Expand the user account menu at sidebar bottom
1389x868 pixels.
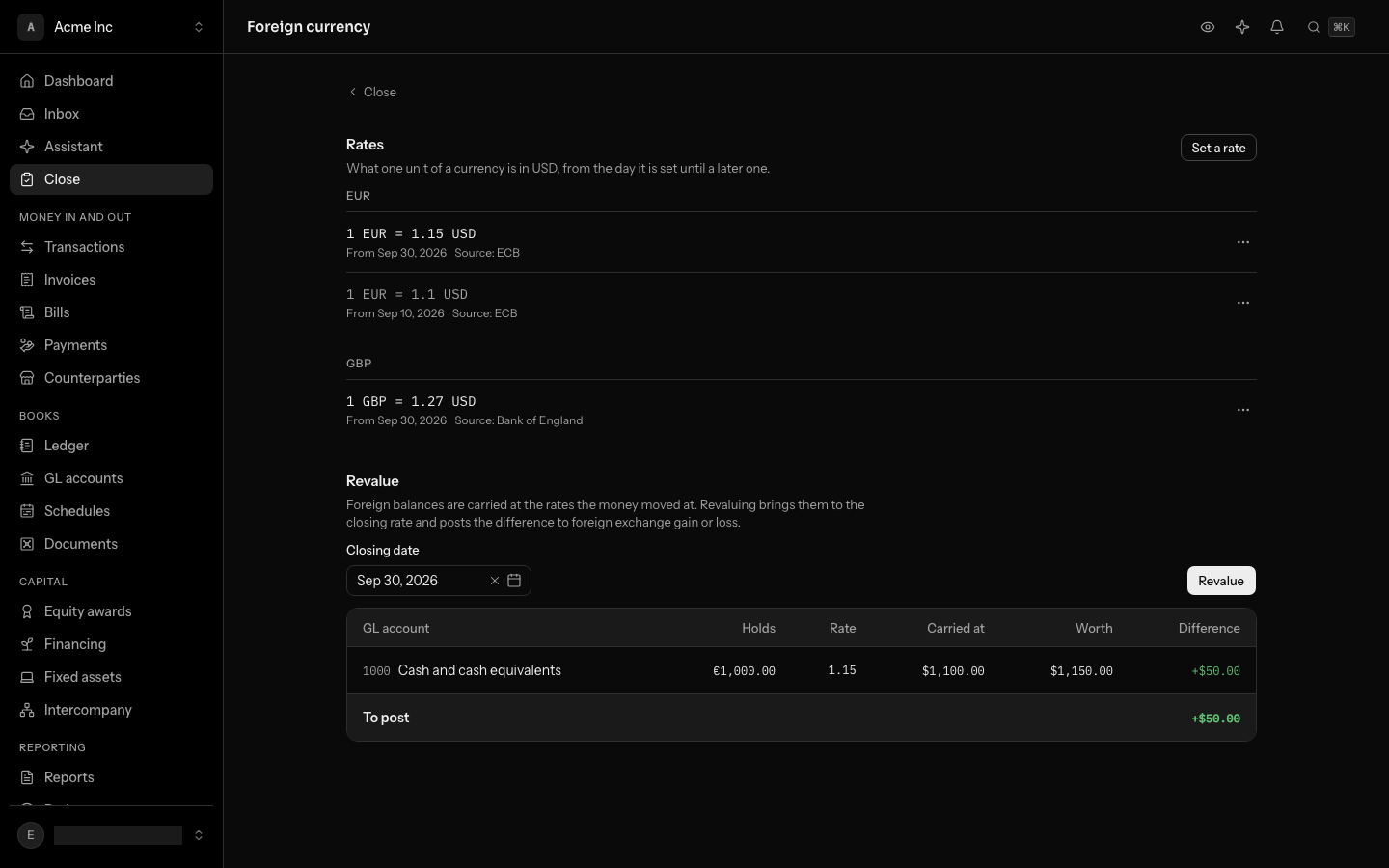[x=111, y=835]
